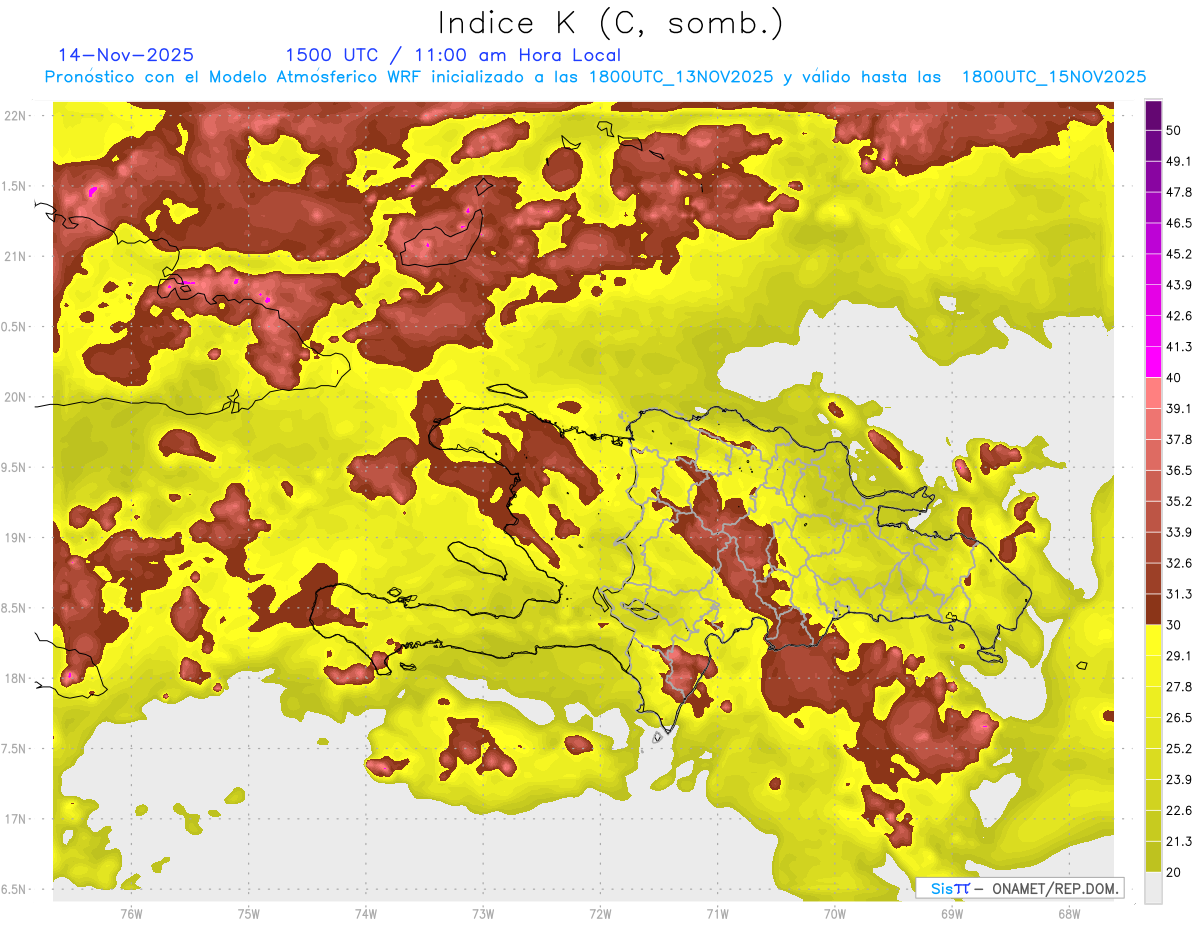Click the '18N' latitude label
The image size is (1200, 927).
[x=16, y=678]
